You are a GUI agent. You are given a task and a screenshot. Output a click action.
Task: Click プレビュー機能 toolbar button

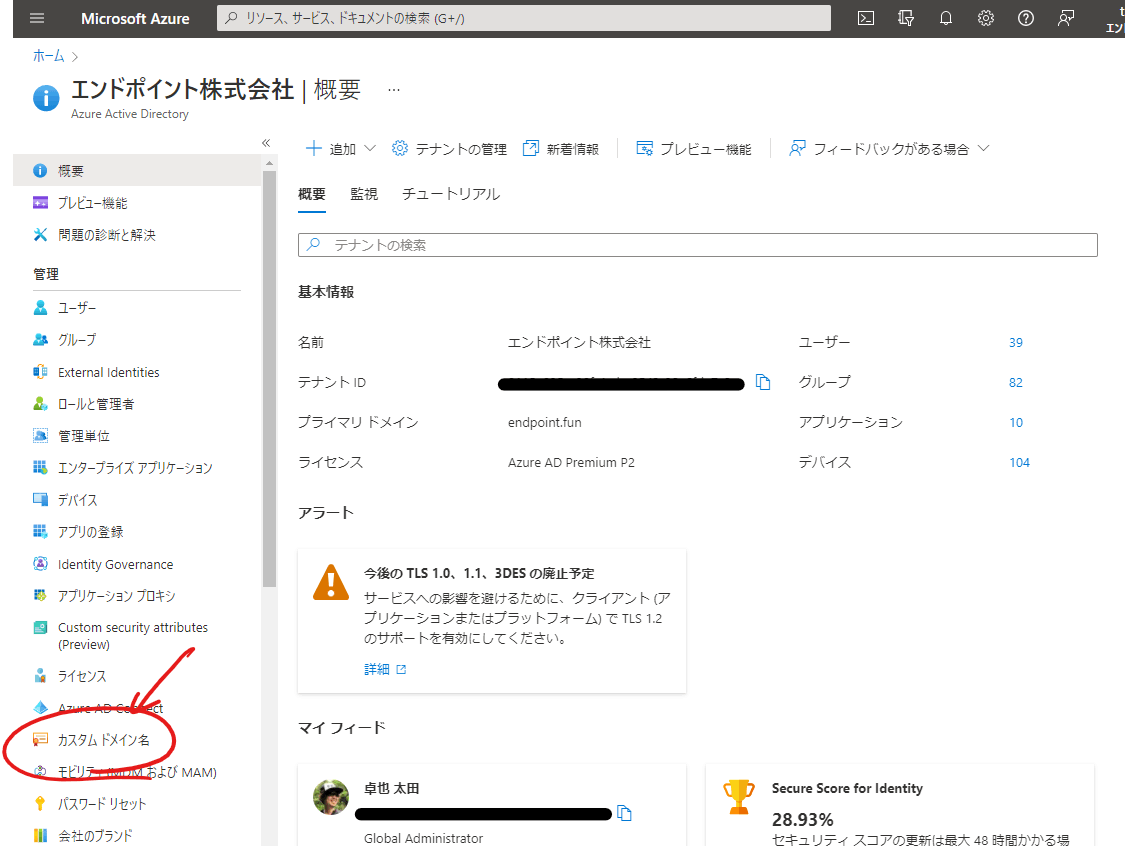tap(694, 149)
